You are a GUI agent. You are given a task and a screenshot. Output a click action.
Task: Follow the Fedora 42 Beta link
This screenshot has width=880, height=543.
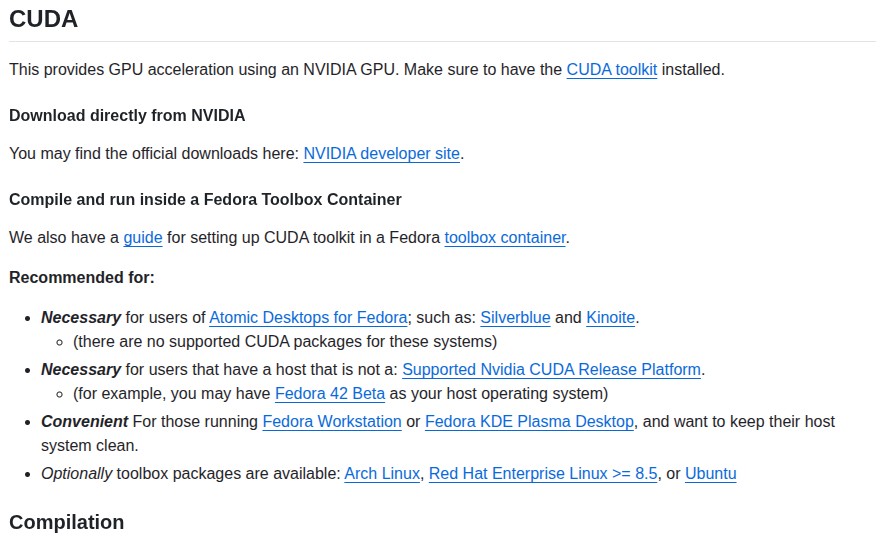(x=329, y=394)
